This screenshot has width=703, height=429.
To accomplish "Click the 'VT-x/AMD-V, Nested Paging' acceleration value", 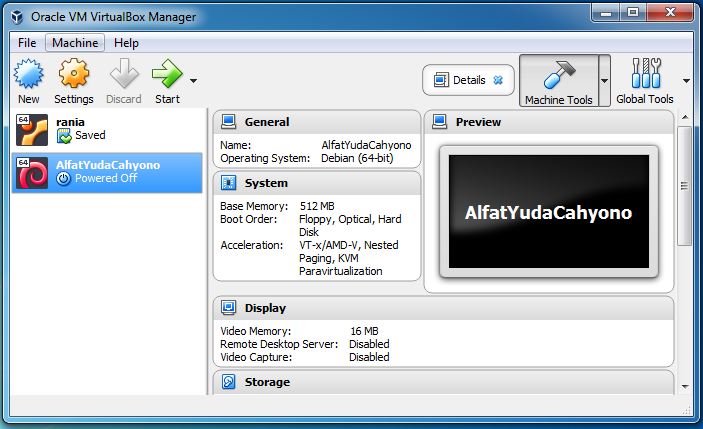I will 349,251.
